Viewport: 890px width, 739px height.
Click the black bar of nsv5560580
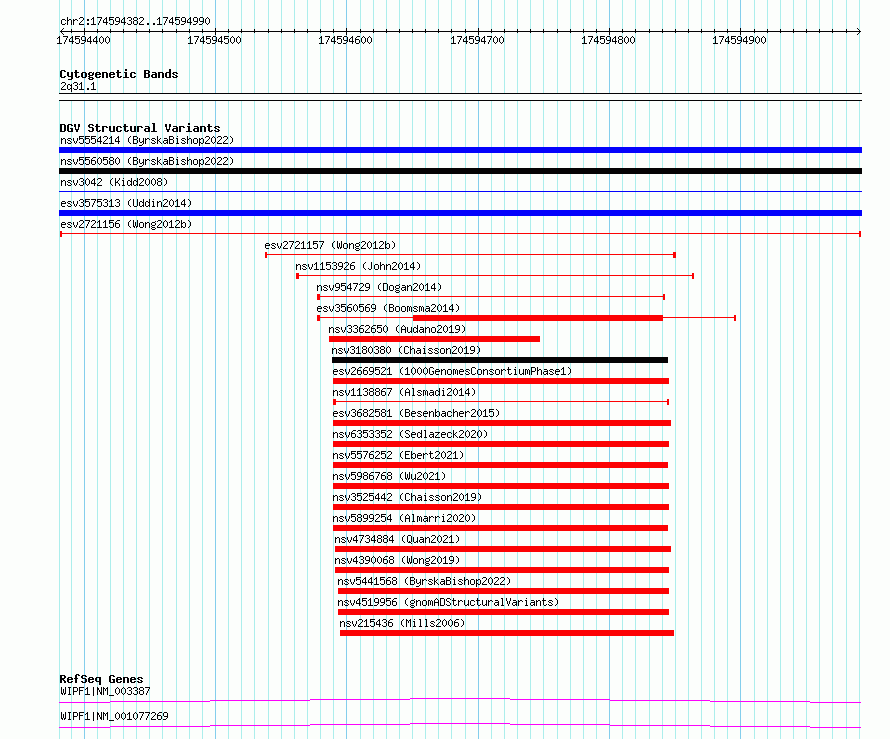click(460, 171)
